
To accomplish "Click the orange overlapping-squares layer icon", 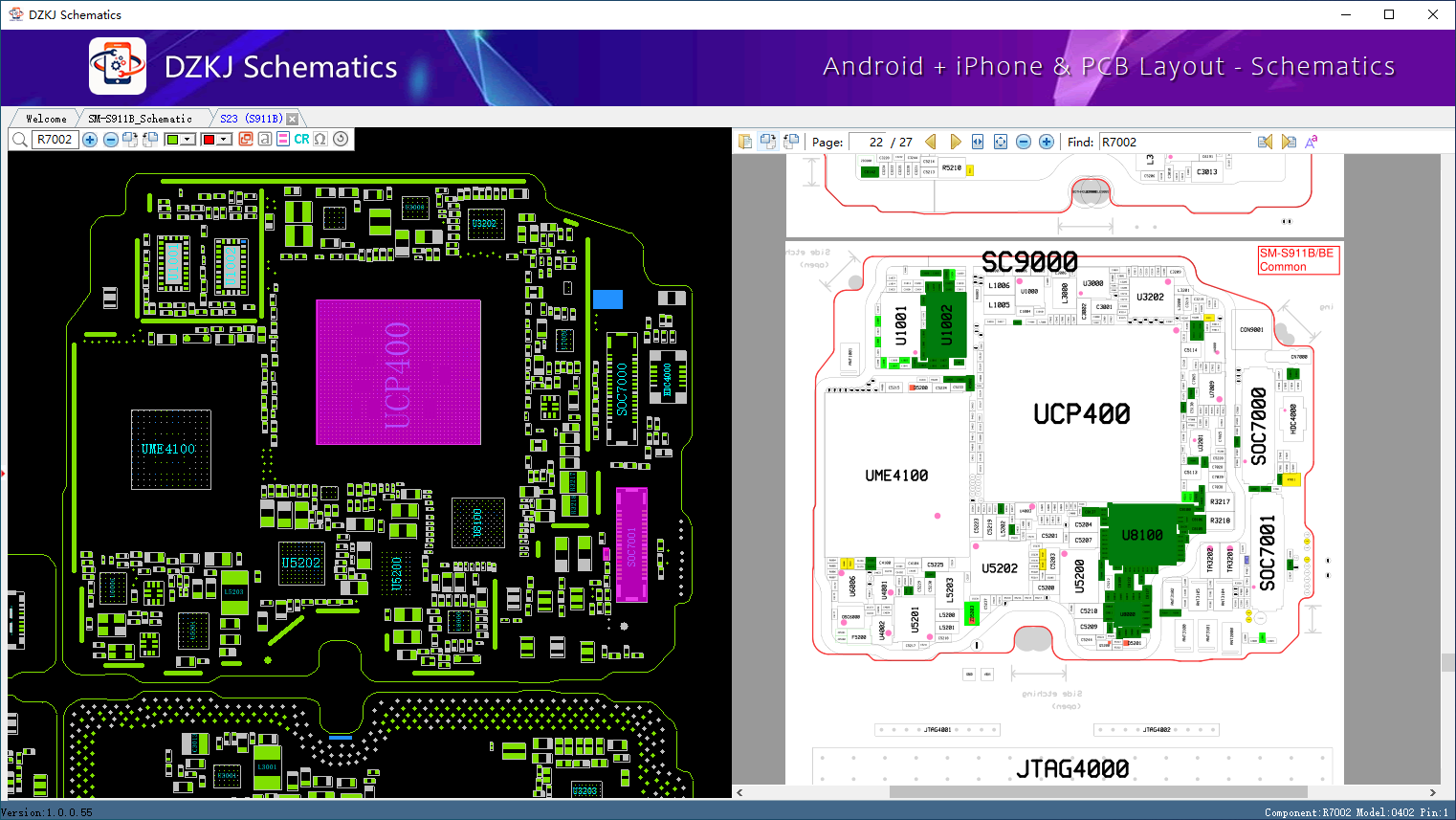I will tap(246, 140).
